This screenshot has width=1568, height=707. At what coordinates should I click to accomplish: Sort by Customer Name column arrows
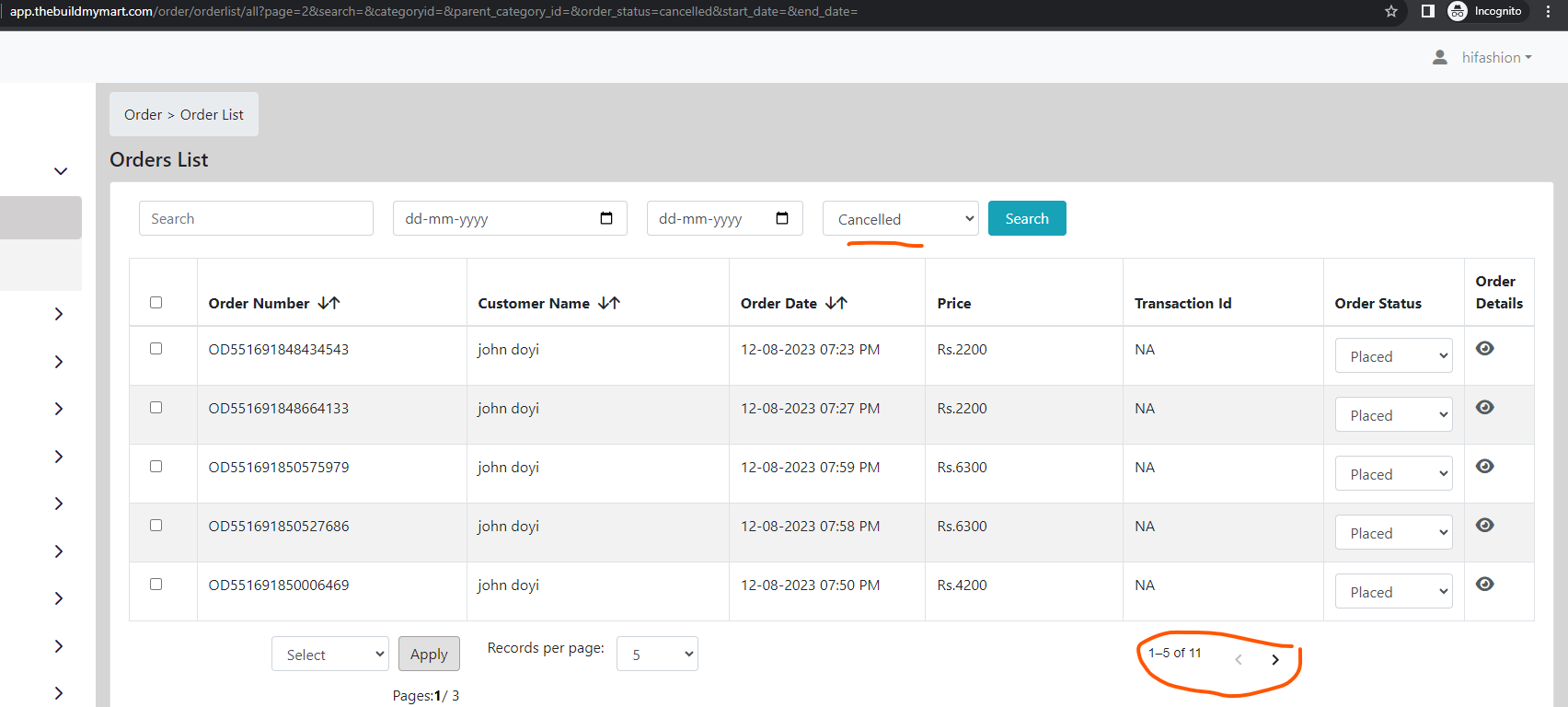609,303
